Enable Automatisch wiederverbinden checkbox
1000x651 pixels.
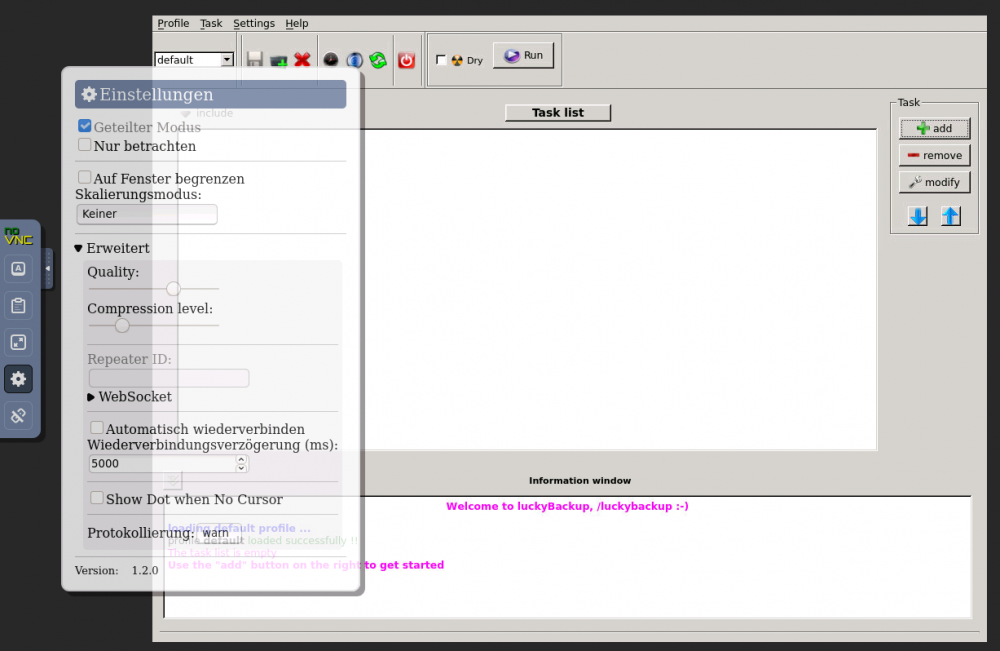(x=96, y=427)
